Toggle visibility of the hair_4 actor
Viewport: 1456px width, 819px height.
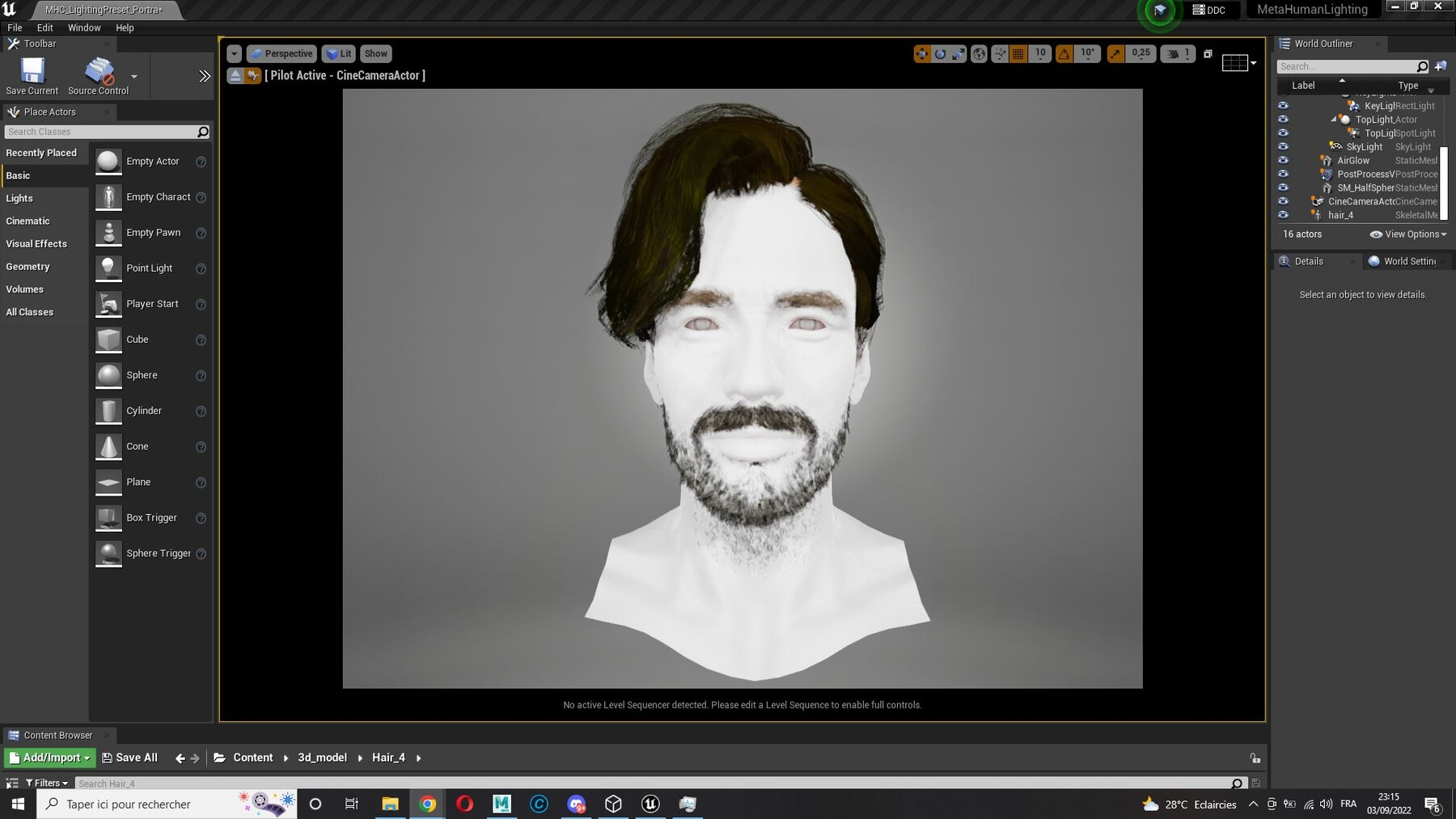[1283, 214]
